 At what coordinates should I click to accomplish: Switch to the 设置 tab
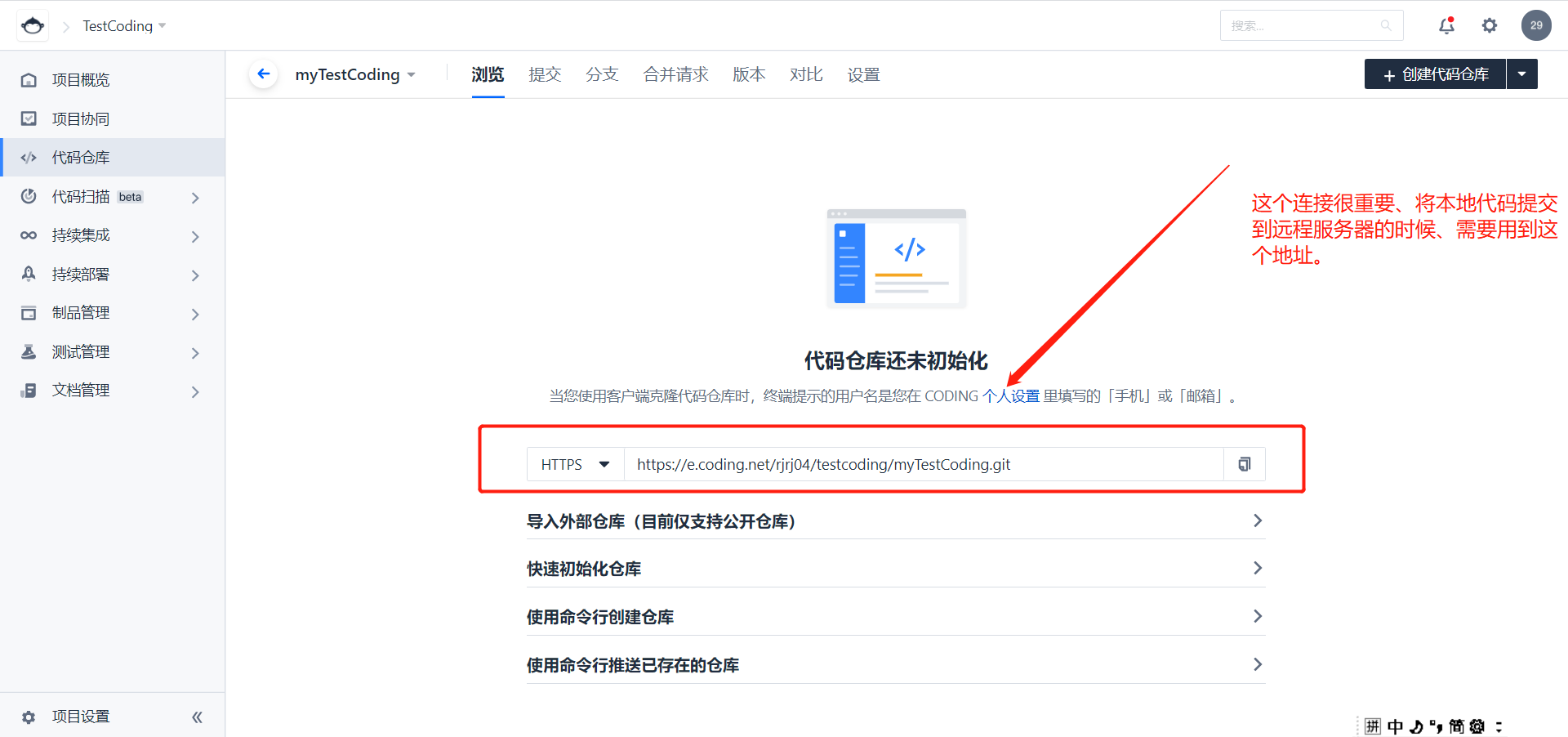(863, 74)
